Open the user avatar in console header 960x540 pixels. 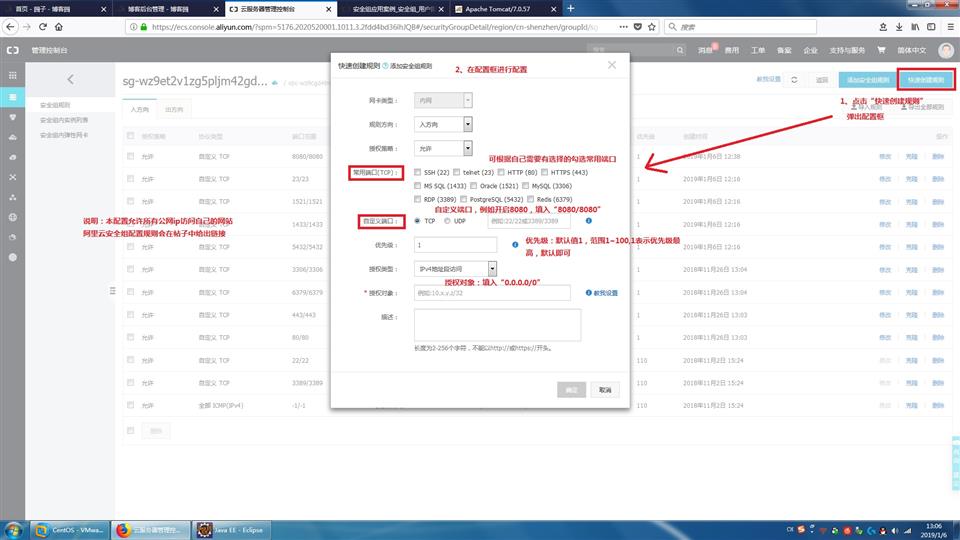pyautogui.click(x=946, y=50)
